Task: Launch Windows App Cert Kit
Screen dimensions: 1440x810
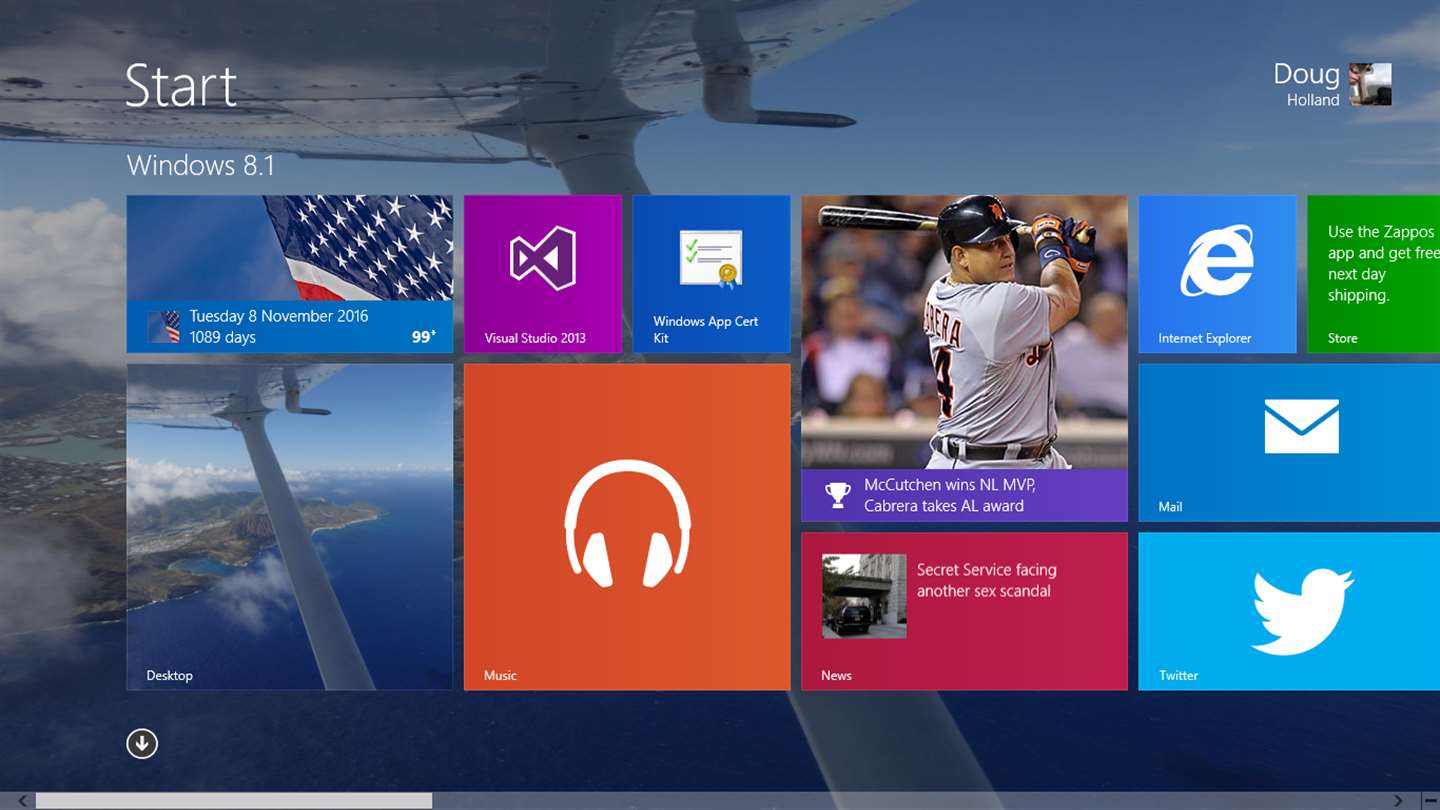Action: [711, 274]
